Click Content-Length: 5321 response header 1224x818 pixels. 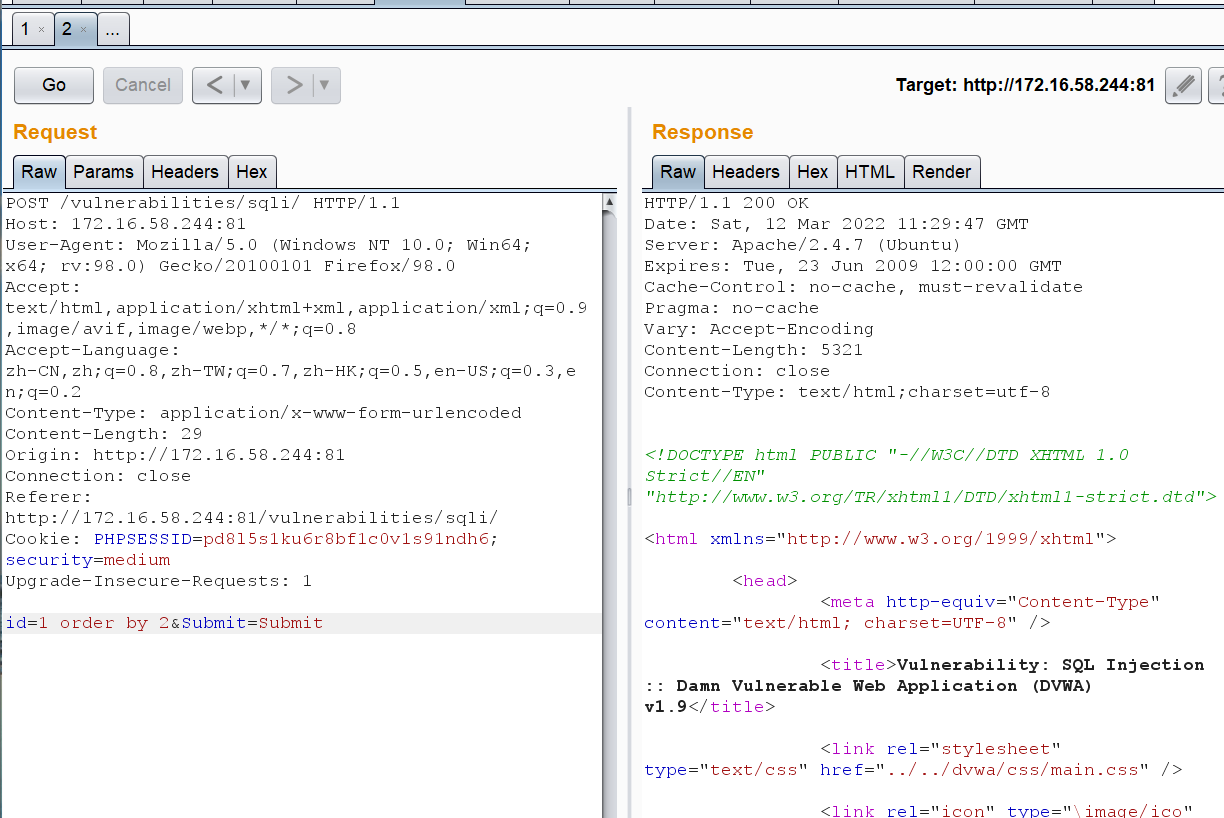[x=754, y=350]
